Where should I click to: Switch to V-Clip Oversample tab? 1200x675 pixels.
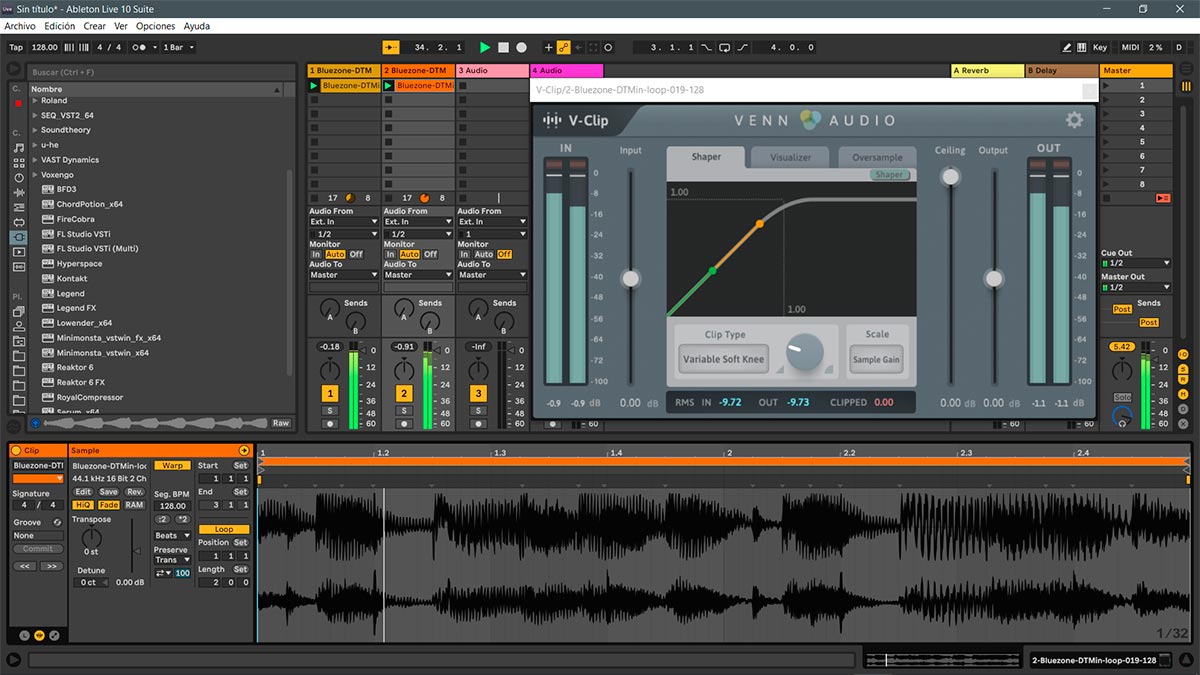click(877, 157)
